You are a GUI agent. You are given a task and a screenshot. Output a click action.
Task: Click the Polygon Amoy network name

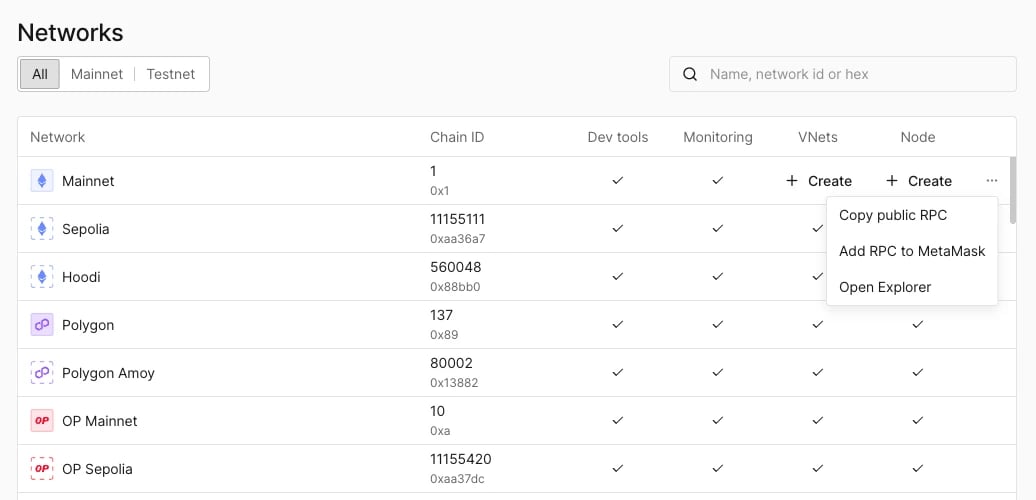coord(108,373)
